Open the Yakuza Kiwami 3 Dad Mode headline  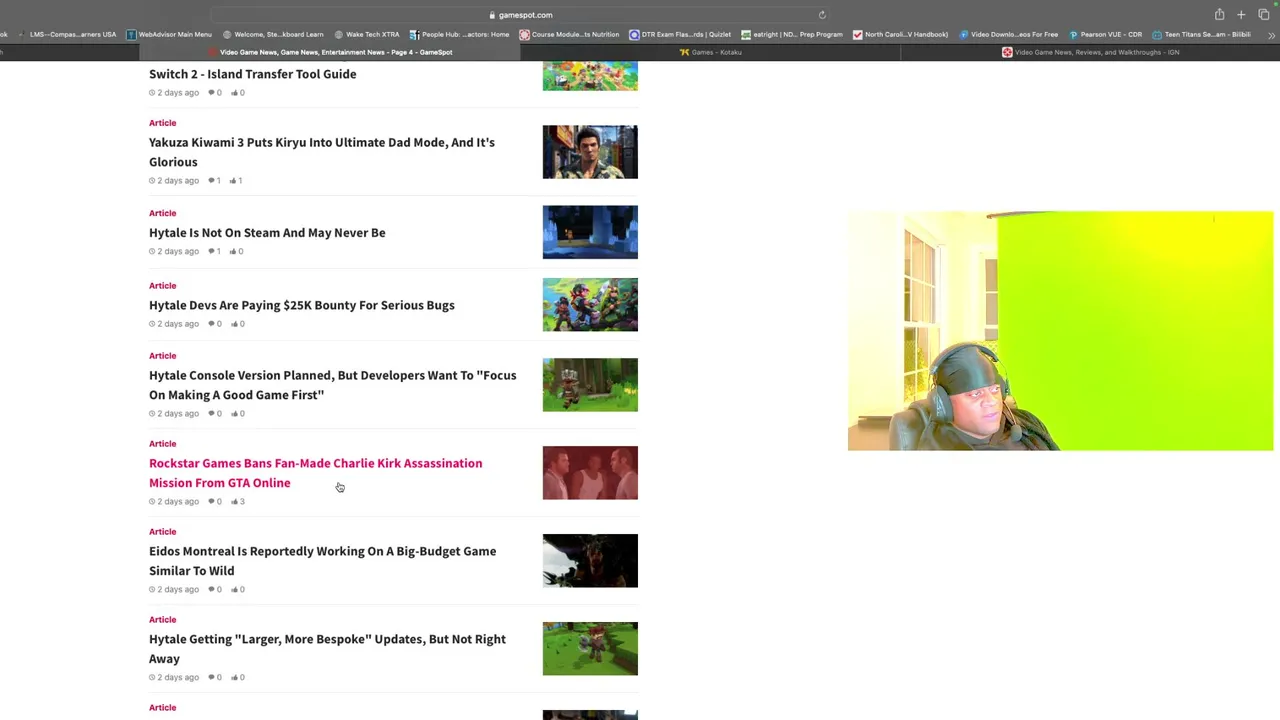click(x=322, y=152)
